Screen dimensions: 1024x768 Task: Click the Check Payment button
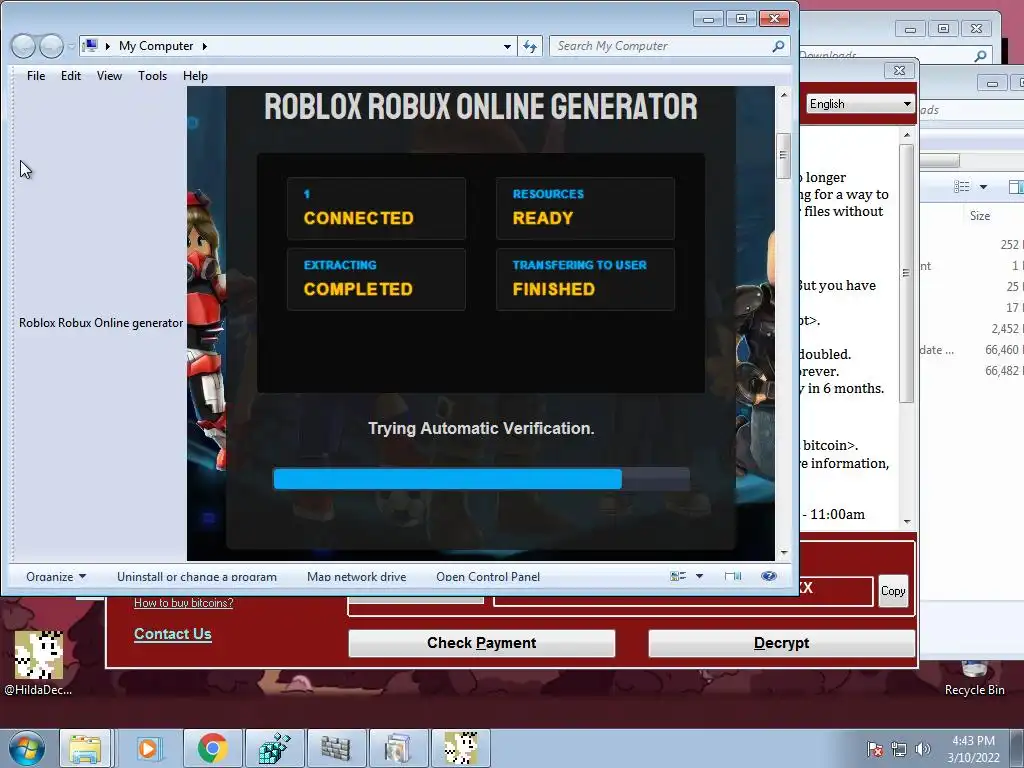(481, 643)
